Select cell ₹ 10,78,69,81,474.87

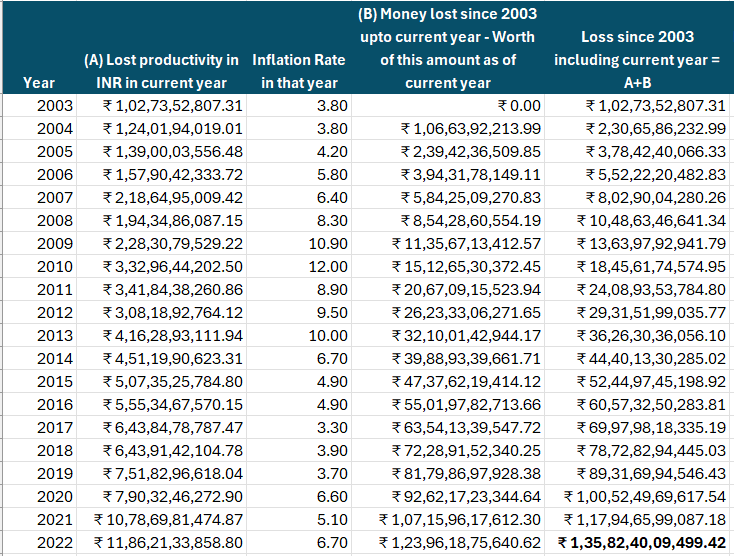click(161, 519)
